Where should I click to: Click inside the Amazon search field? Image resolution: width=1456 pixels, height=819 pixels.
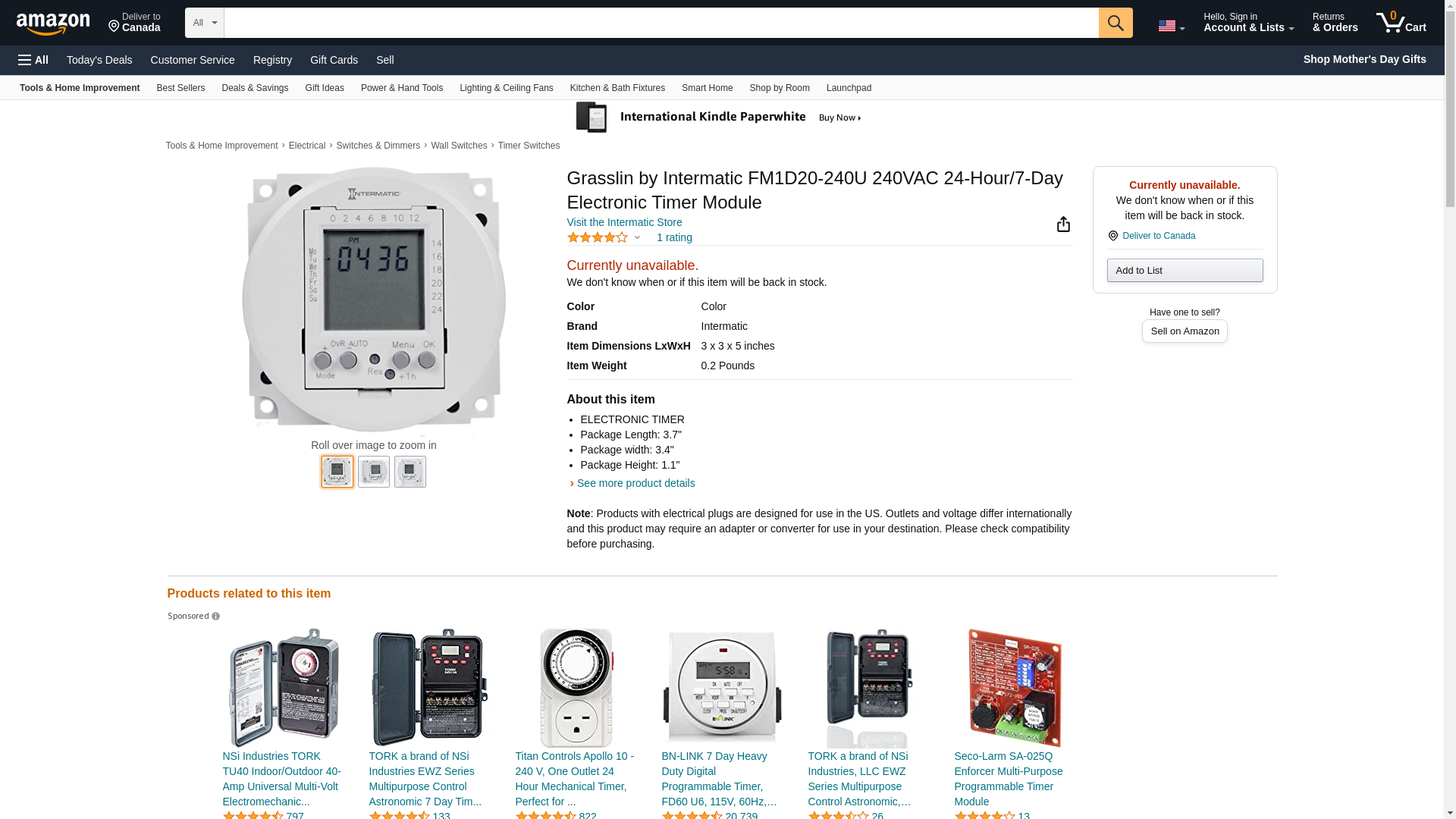pyautogui.click(x=661, y=23)
